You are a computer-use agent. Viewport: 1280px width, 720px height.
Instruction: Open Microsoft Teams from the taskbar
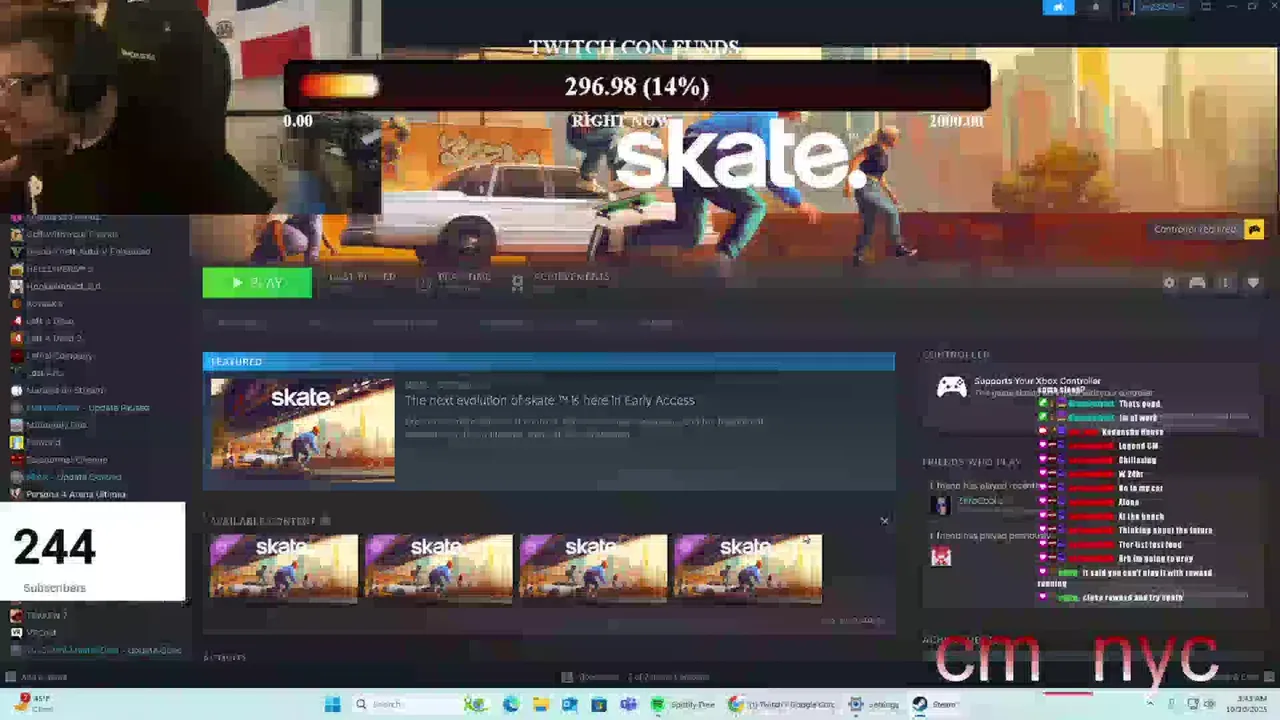(628, 704)
